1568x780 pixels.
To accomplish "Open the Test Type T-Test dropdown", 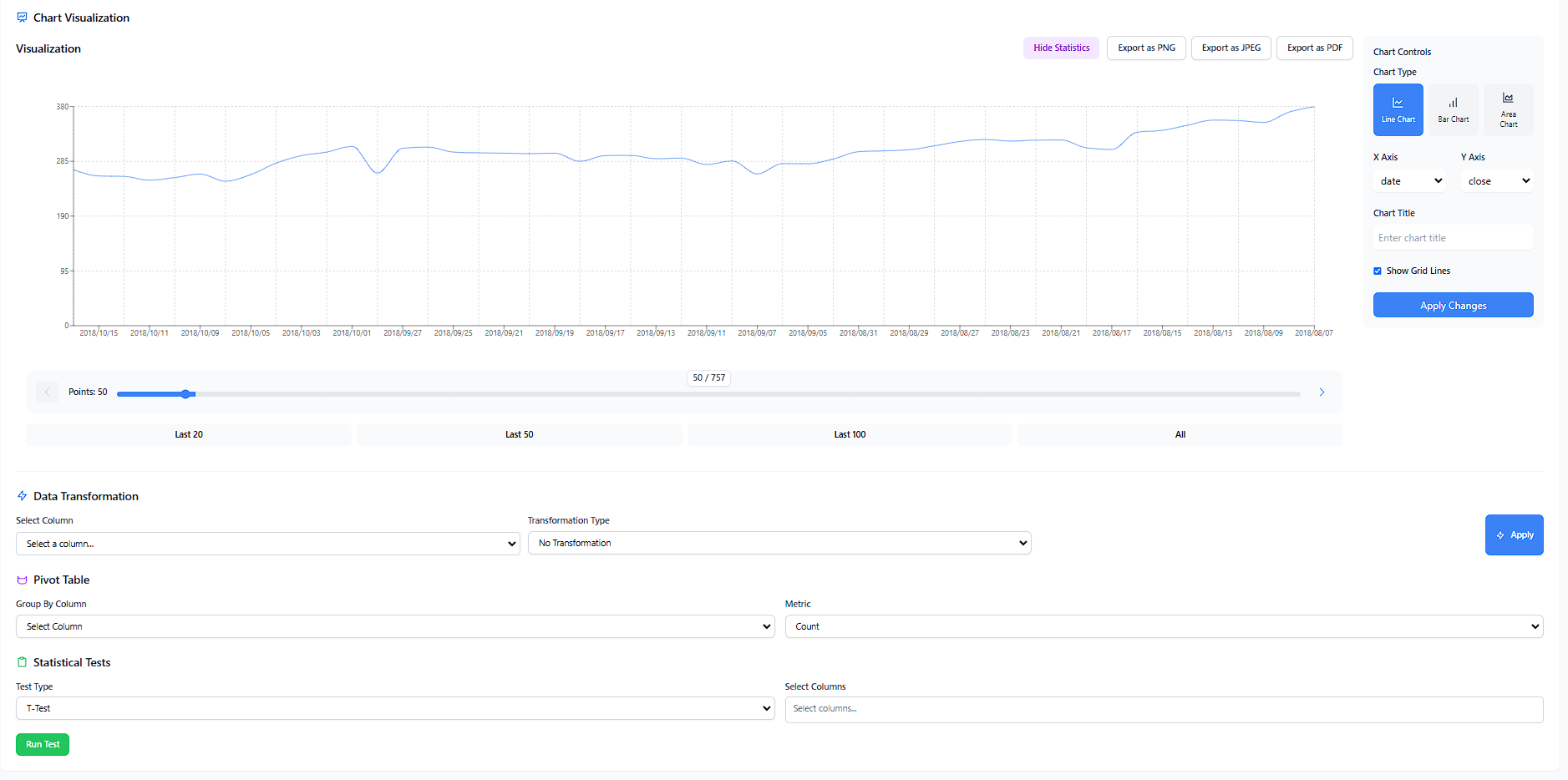I will pos(395,708).
